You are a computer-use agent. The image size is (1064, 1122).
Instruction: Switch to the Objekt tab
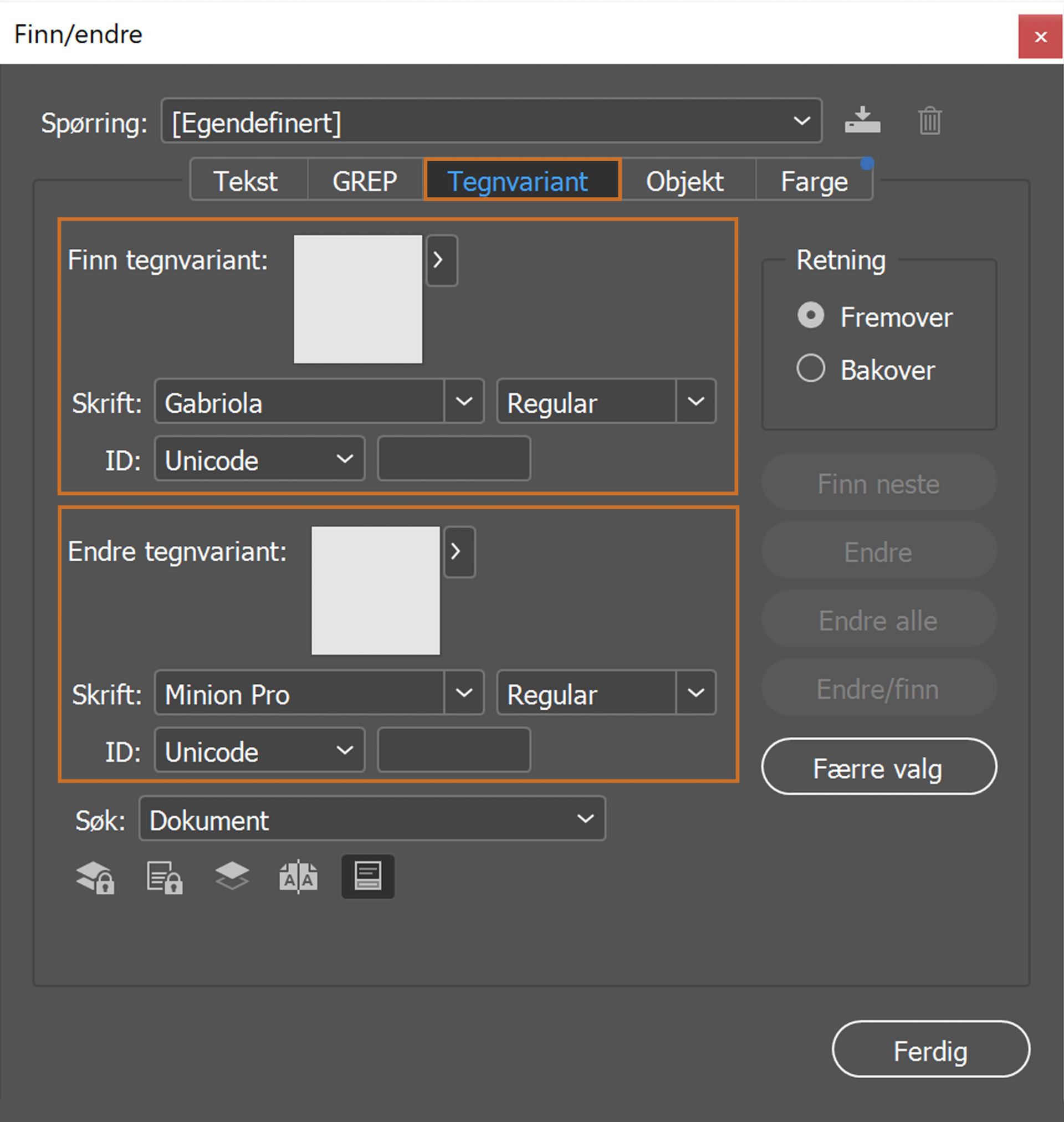click(684, 181)
